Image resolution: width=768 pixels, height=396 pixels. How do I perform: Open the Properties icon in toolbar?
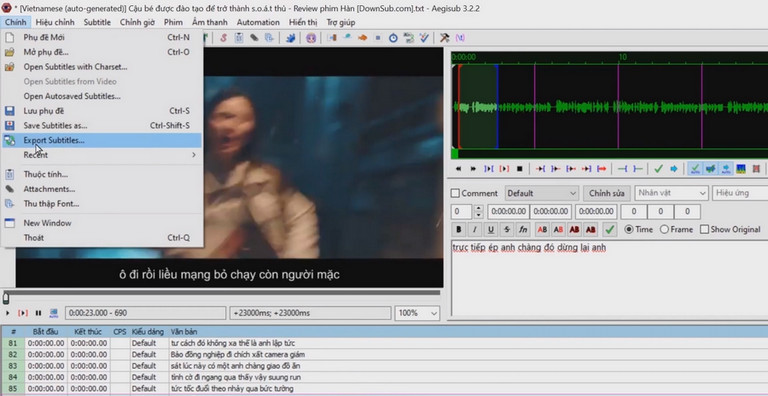pos(239,38)
